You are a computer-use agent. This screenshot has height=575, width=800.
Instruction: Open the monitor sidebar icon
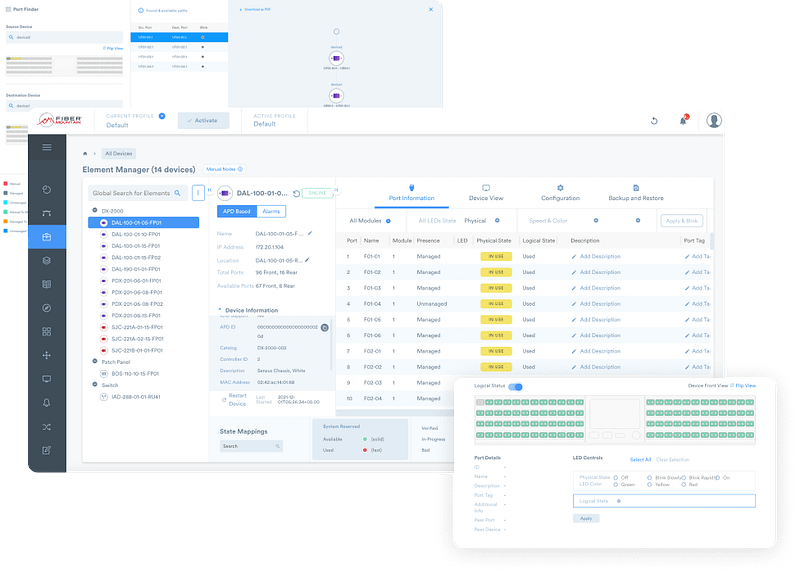(46, 379)
